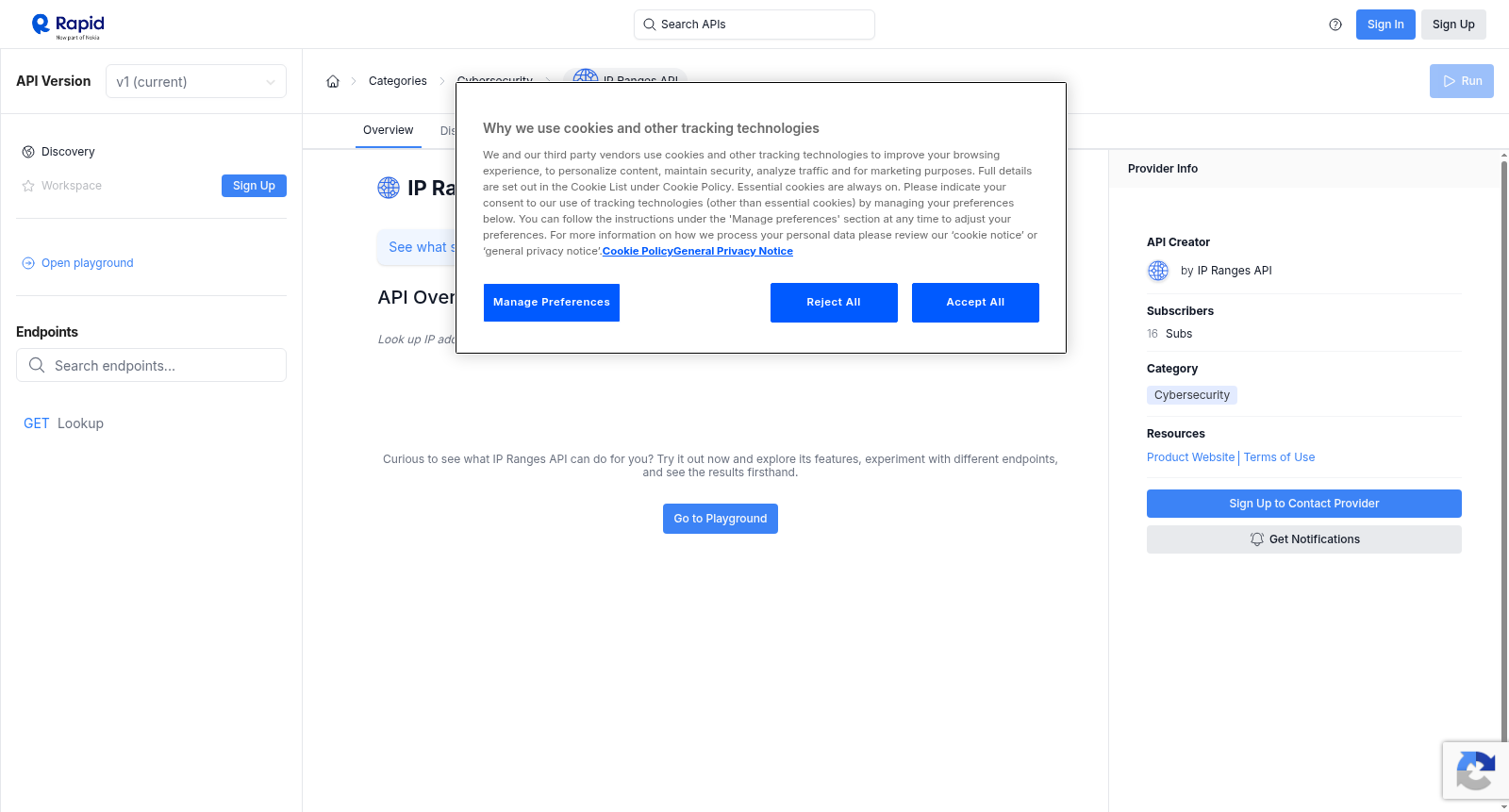Click Sign Up to Contact Provider
This screenshot has height=812, width=1509.
(x=1303, y=504)
